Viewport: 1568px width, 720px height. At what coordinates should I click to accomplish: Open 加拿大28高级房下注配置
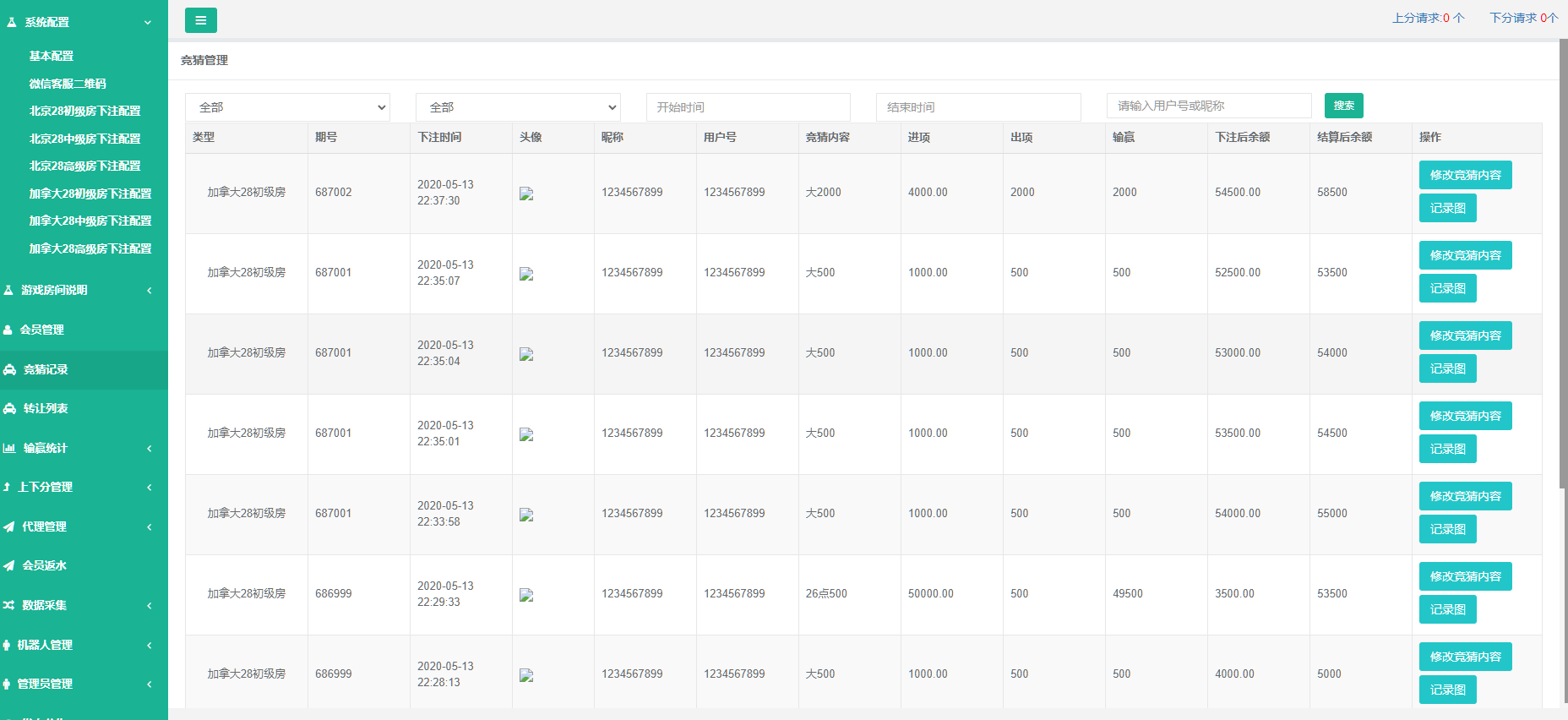coord(90,248)
